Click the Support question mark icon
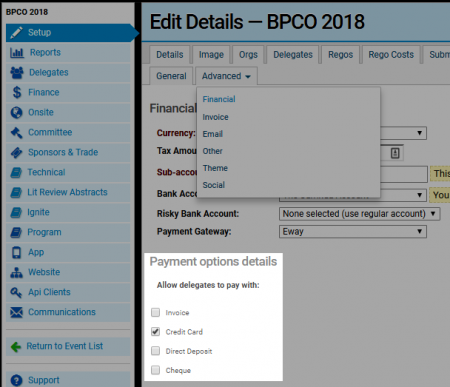The image size is (450, 387). click(16, 380)
